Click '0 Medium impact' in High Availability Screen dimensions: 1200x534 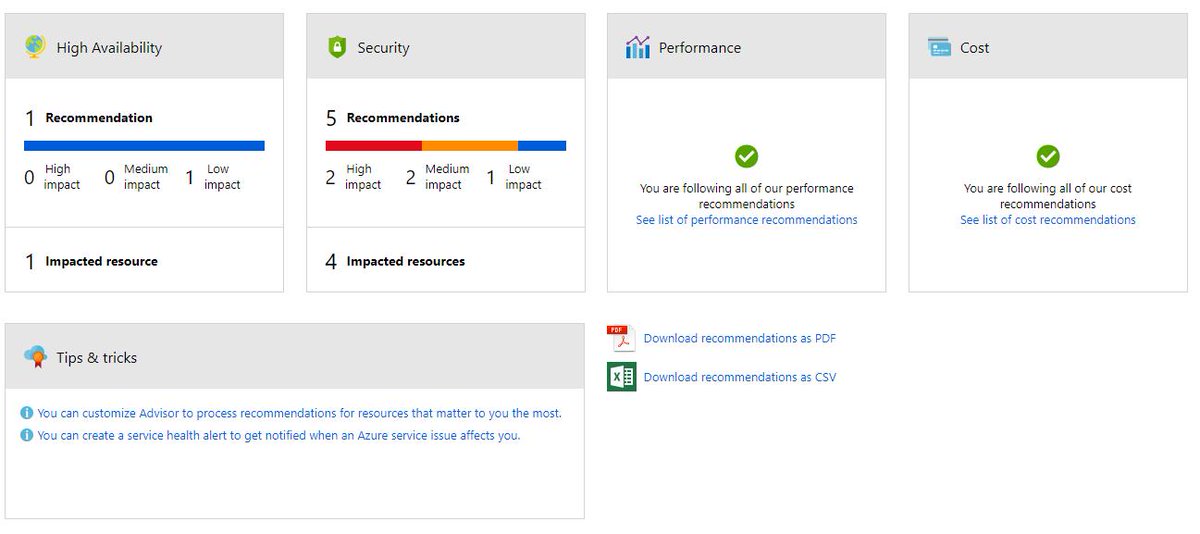pos(136,177)
